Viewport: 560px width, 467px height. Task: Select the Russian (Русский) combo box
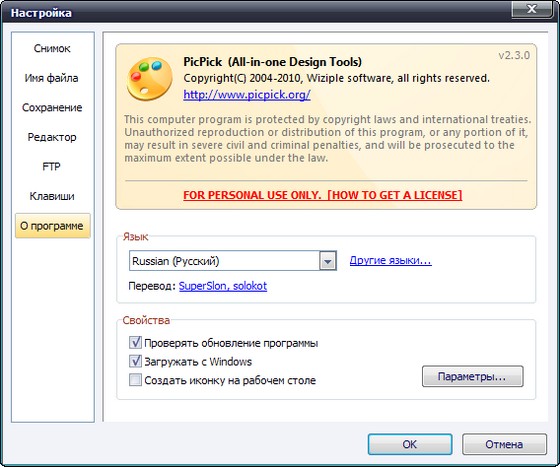(x=232, y=261)
